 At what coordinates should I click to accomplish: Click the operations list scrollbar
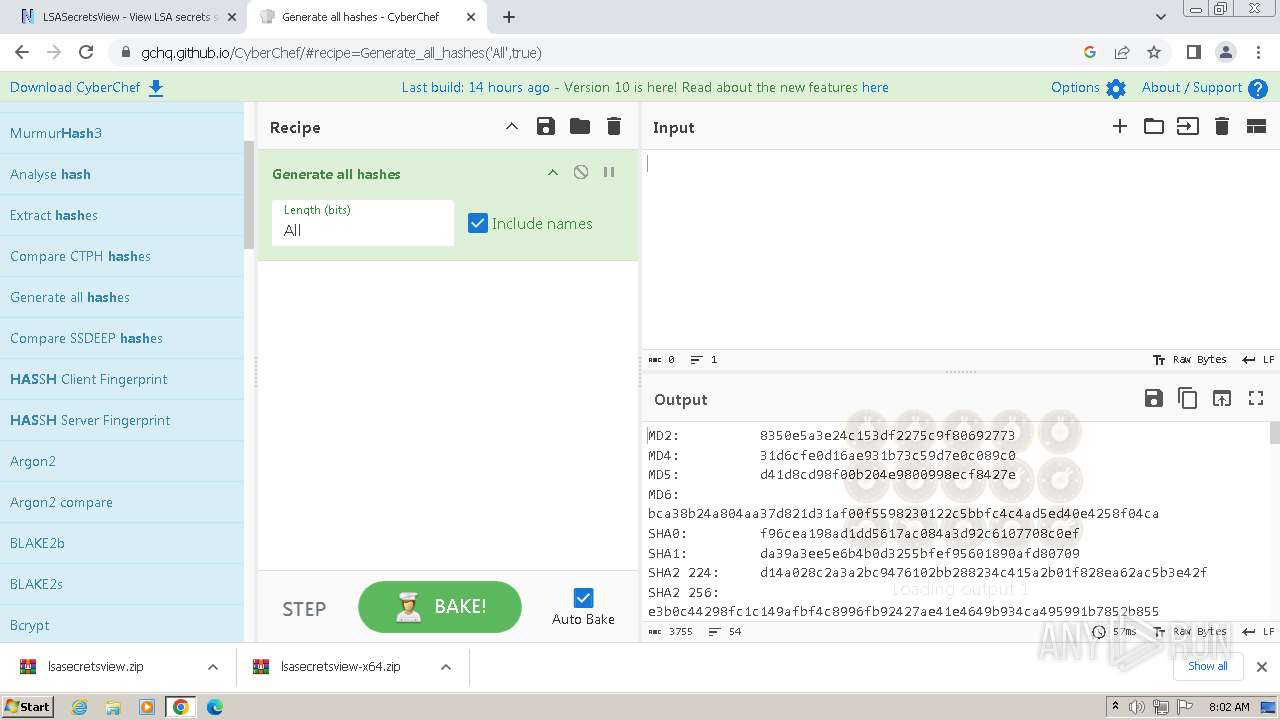pyautogui.click(x=249, y=195)
